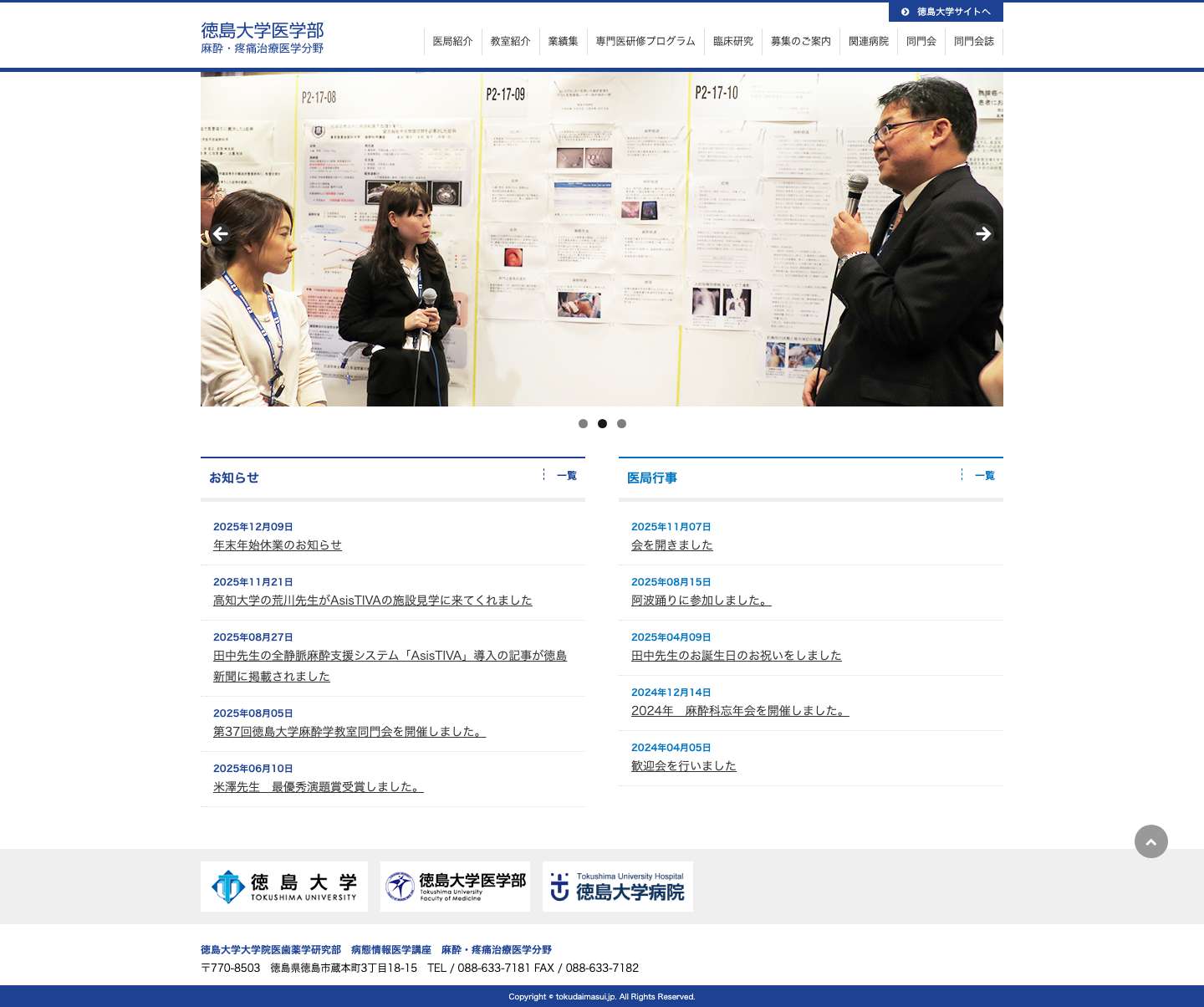Image resolution: width=1204 pixels, height=1007 pixels.
Task: Click the arrow icon beside 徳島大学サイトへ
Action: point(904,12)
